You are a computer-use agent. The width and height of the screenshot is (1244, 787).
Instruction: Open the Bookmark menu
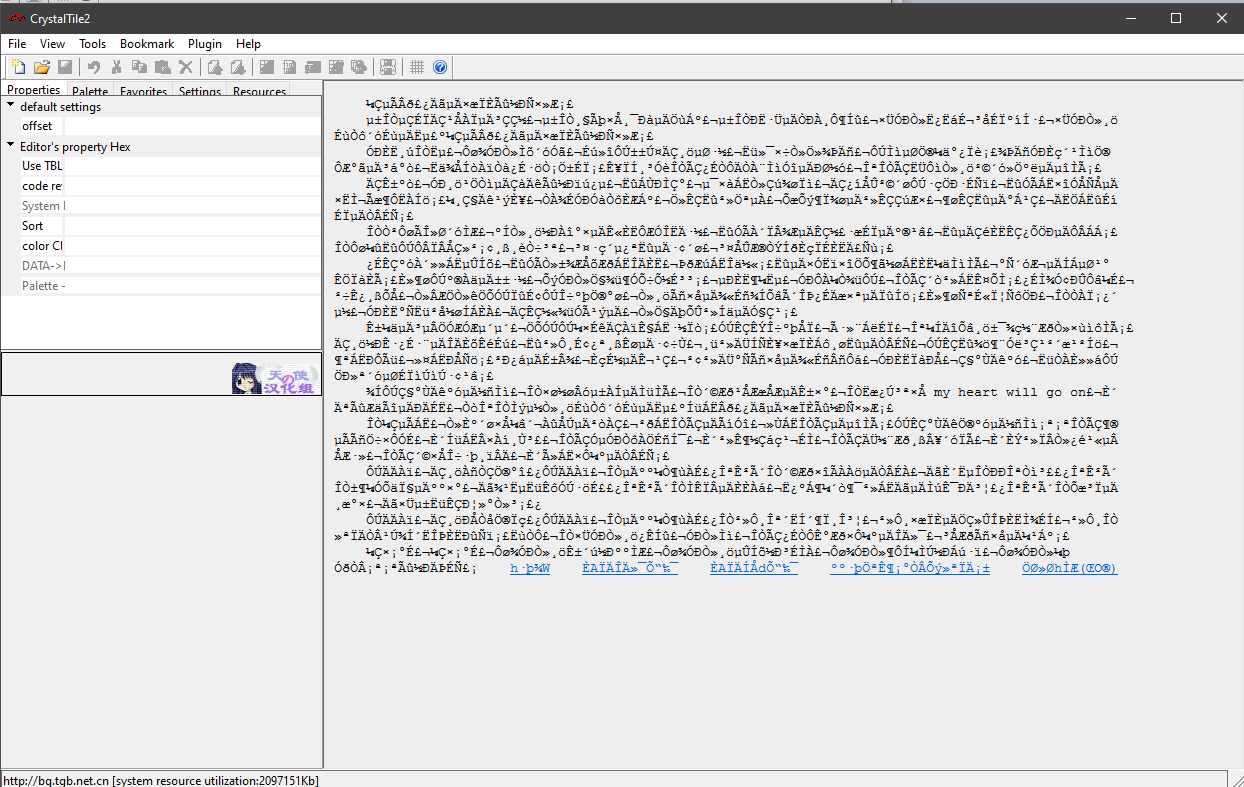(x=147, y=44)
